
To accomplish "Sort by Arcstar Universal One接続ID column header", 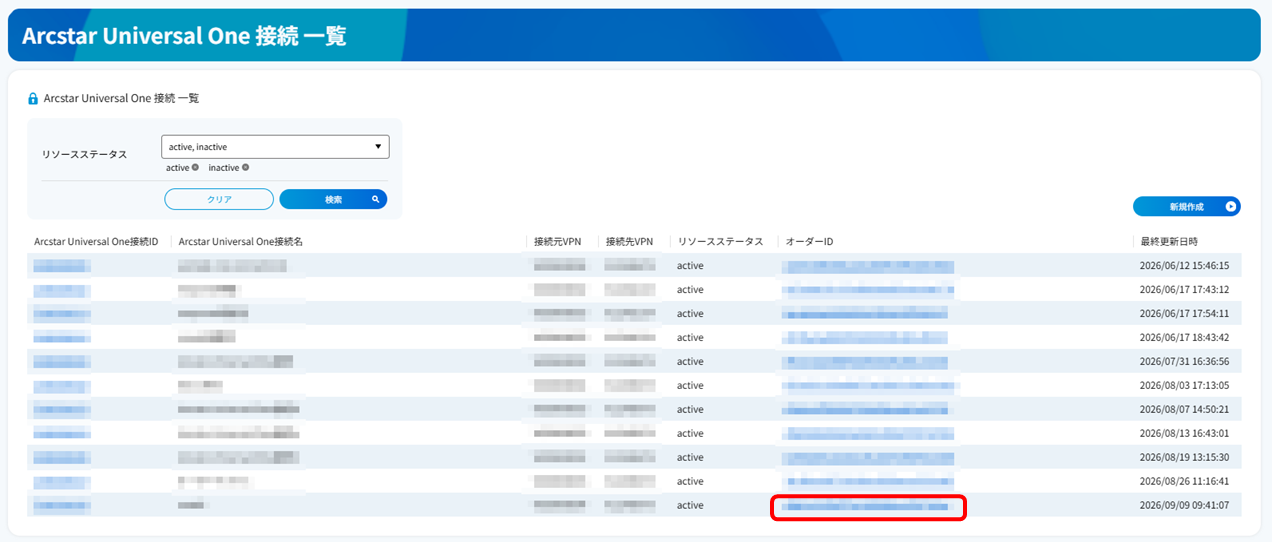I will 96,242.
